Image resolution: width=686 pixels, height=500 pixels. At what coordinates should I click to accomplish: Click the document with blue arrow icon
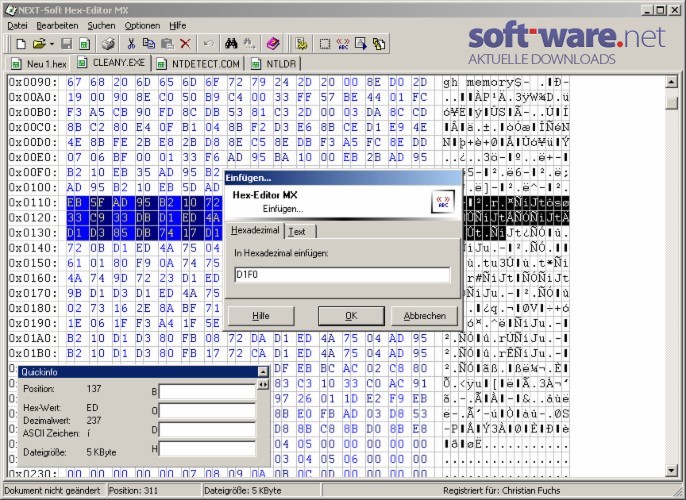pos(361,44)
